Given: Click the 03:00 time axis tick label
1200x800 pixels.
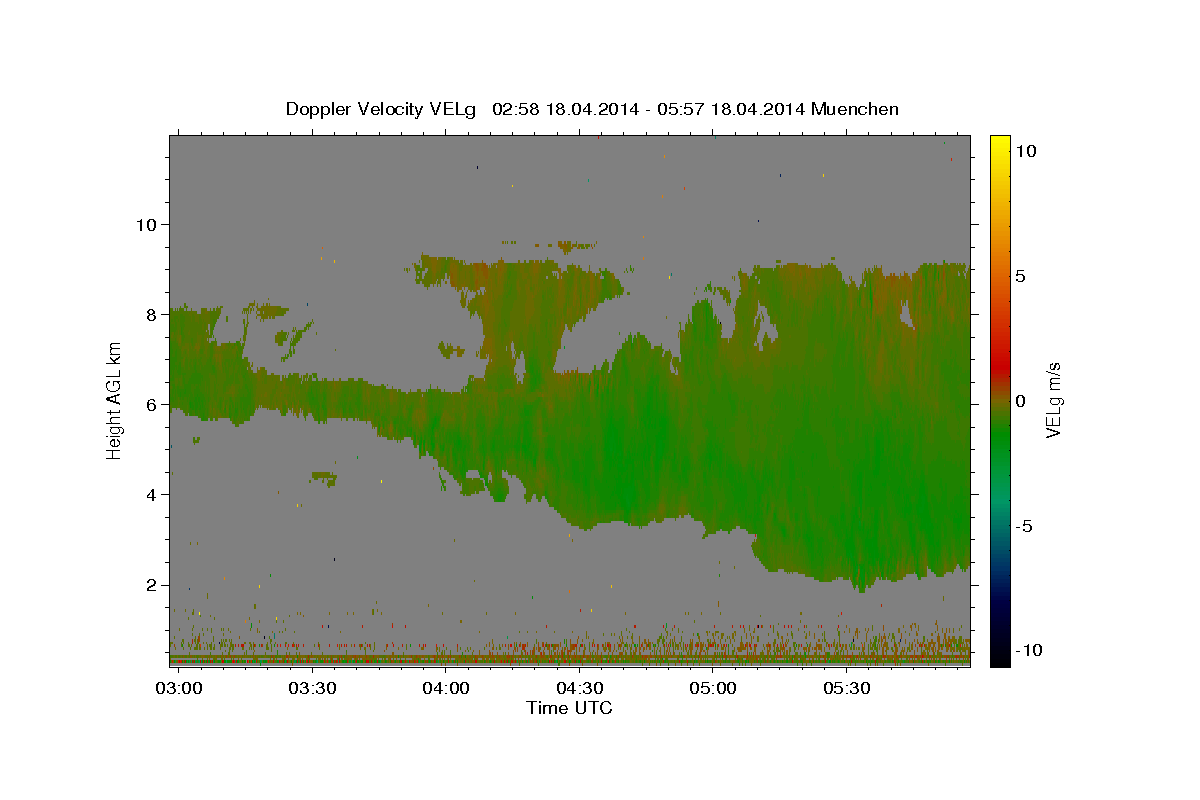Looking at the screenshot, I should pyautogui.click(x=179, y=689).
